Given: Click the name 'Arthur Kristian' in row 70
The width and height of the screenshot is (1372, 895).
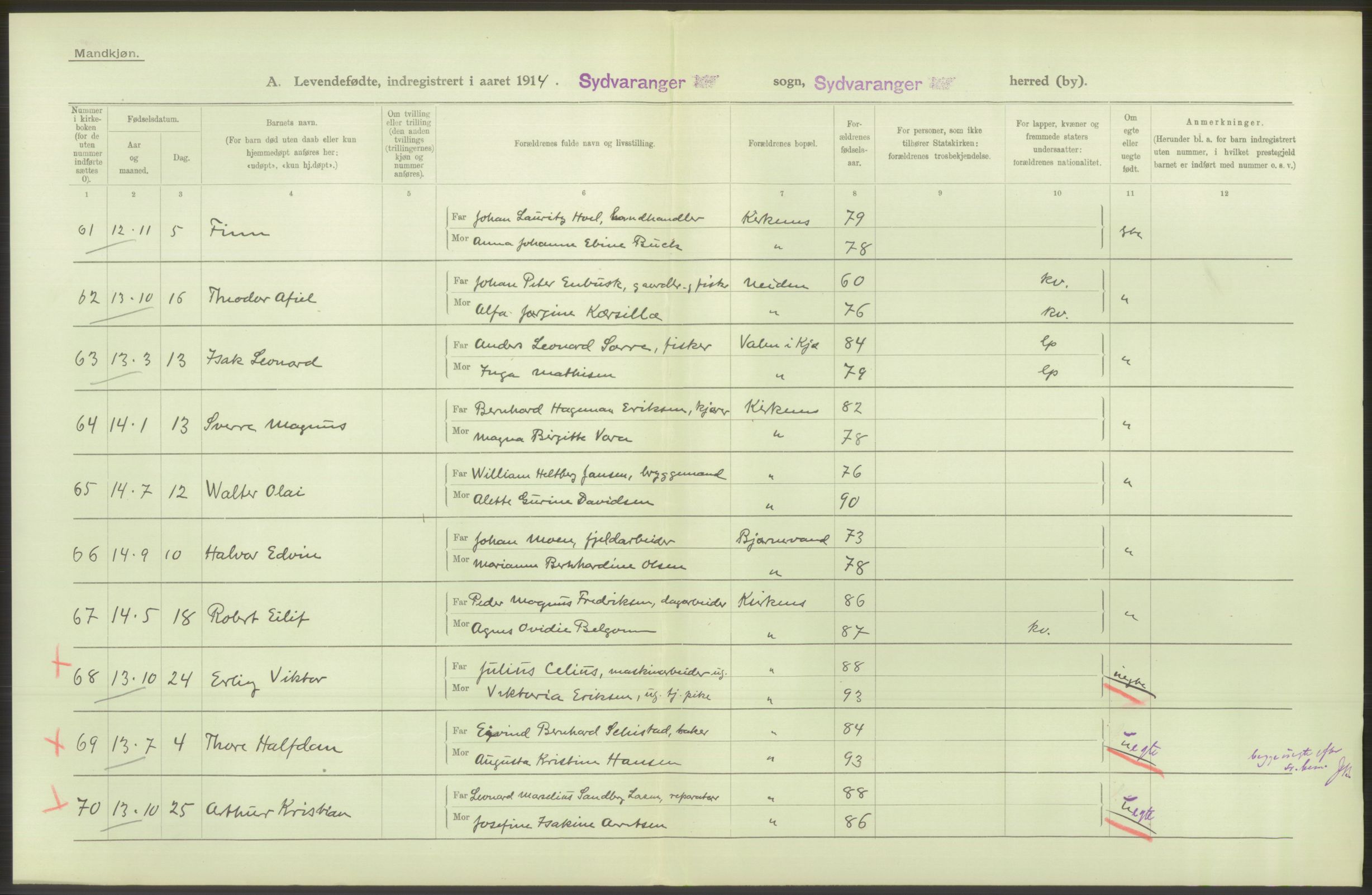Looking at the screenshot, I should click(278, 811).
